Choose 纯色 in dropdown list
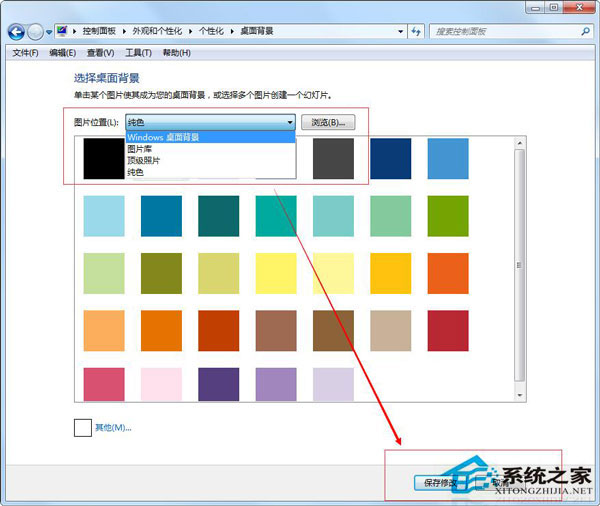This screenshot has width=600, height=506. pos(210,172)
